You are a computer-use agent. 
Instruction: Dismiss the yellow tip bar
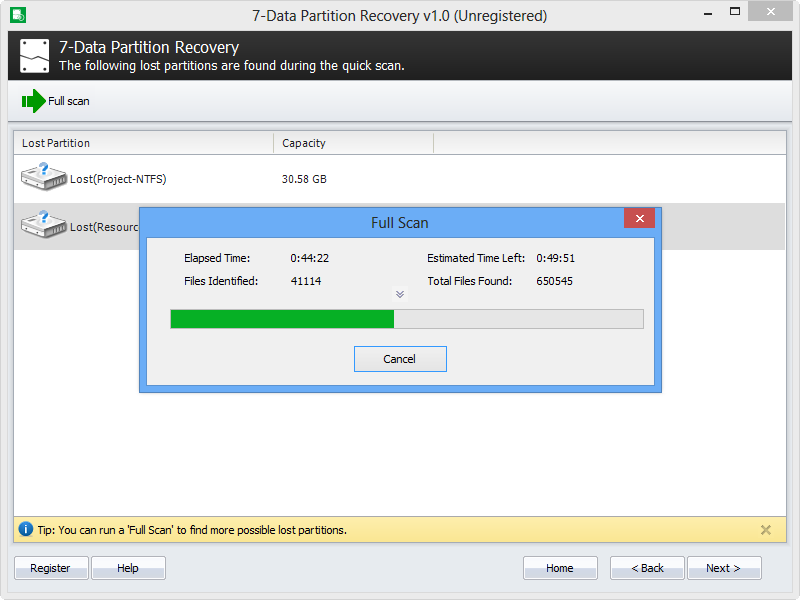pyautogui.click(x=766, y=530)
